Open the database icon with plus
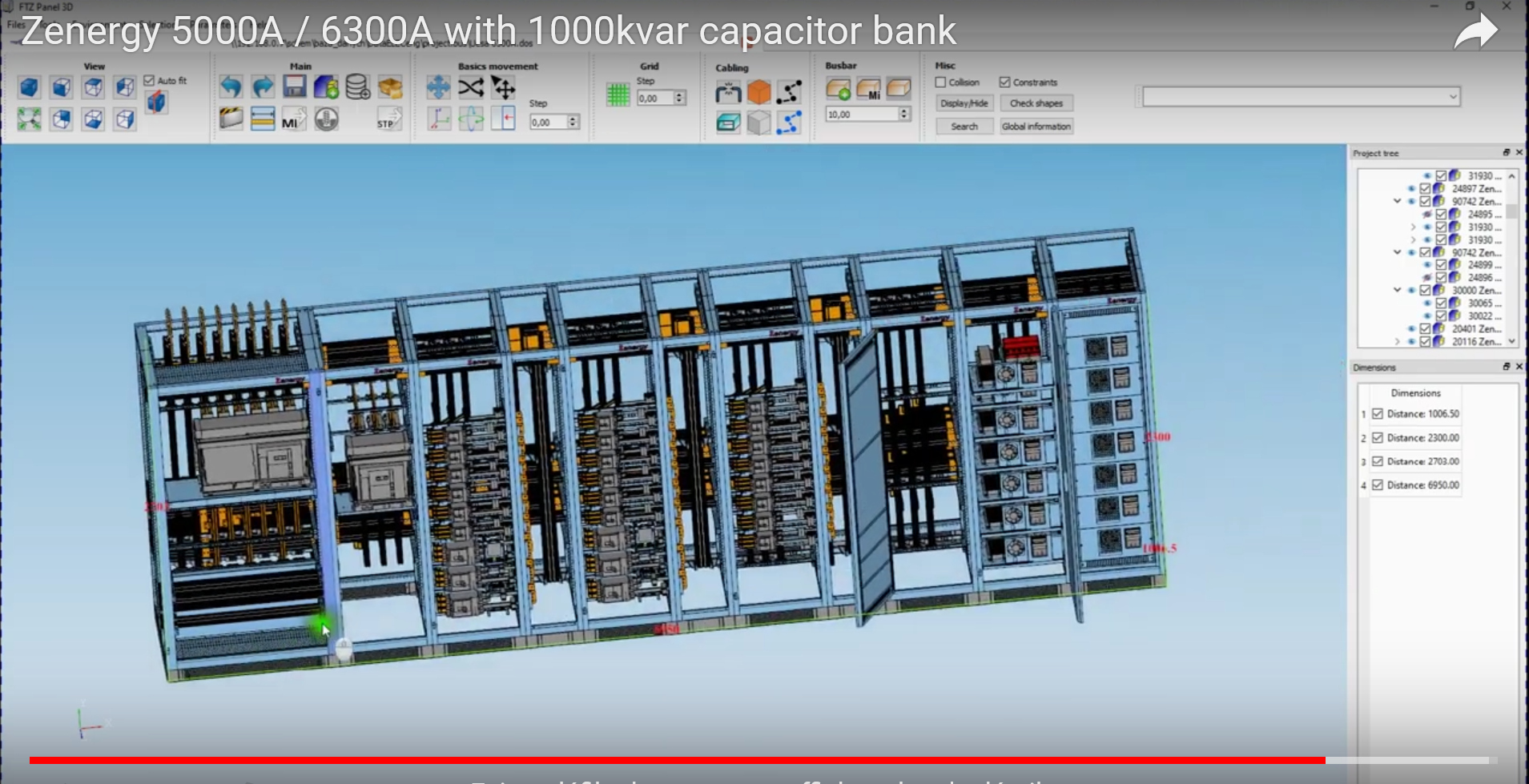The width and height of the screenshot is (1529, 784). click(358, 86)
